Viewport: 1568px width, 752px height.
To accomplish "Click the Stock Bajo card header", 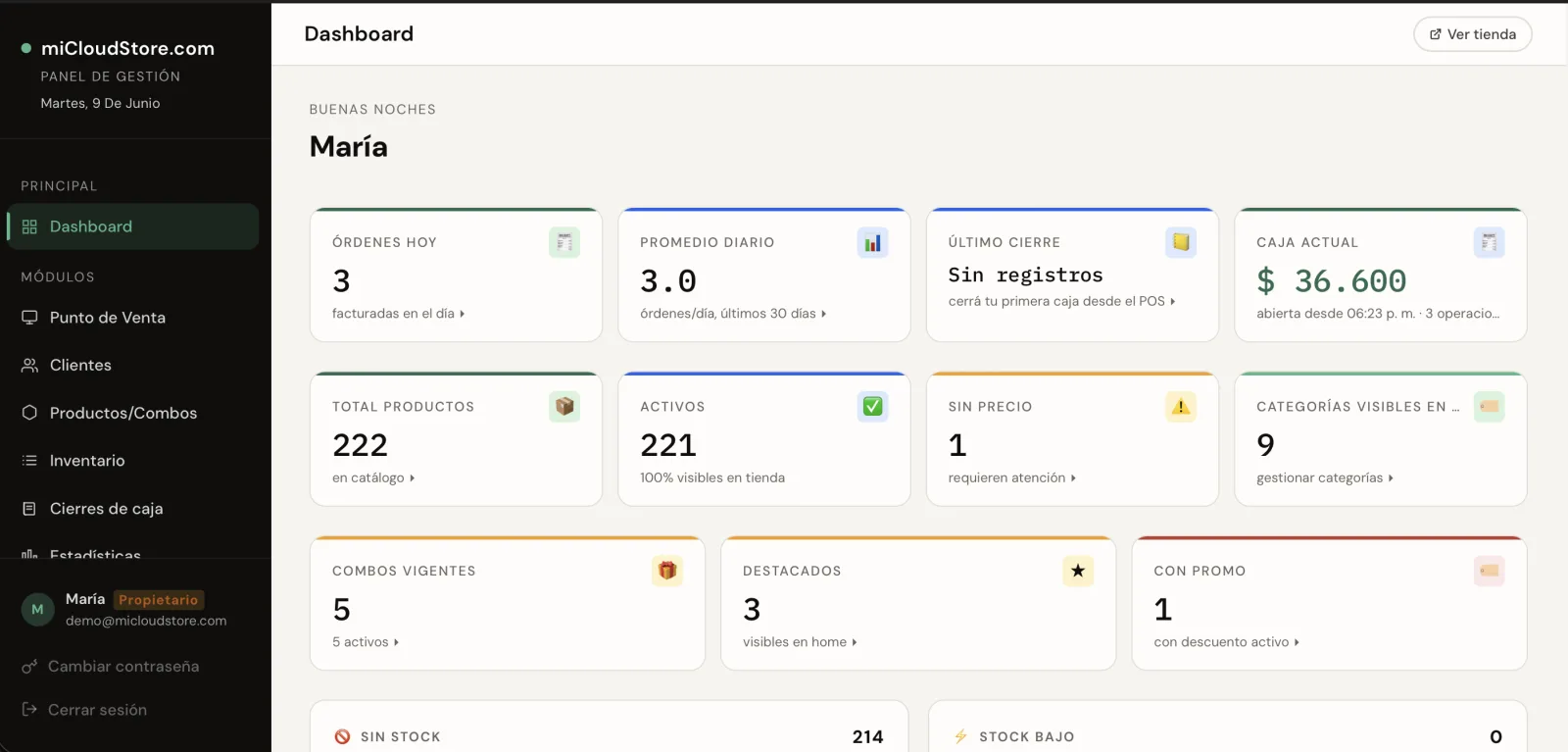I will click(x=1227, y=736).
